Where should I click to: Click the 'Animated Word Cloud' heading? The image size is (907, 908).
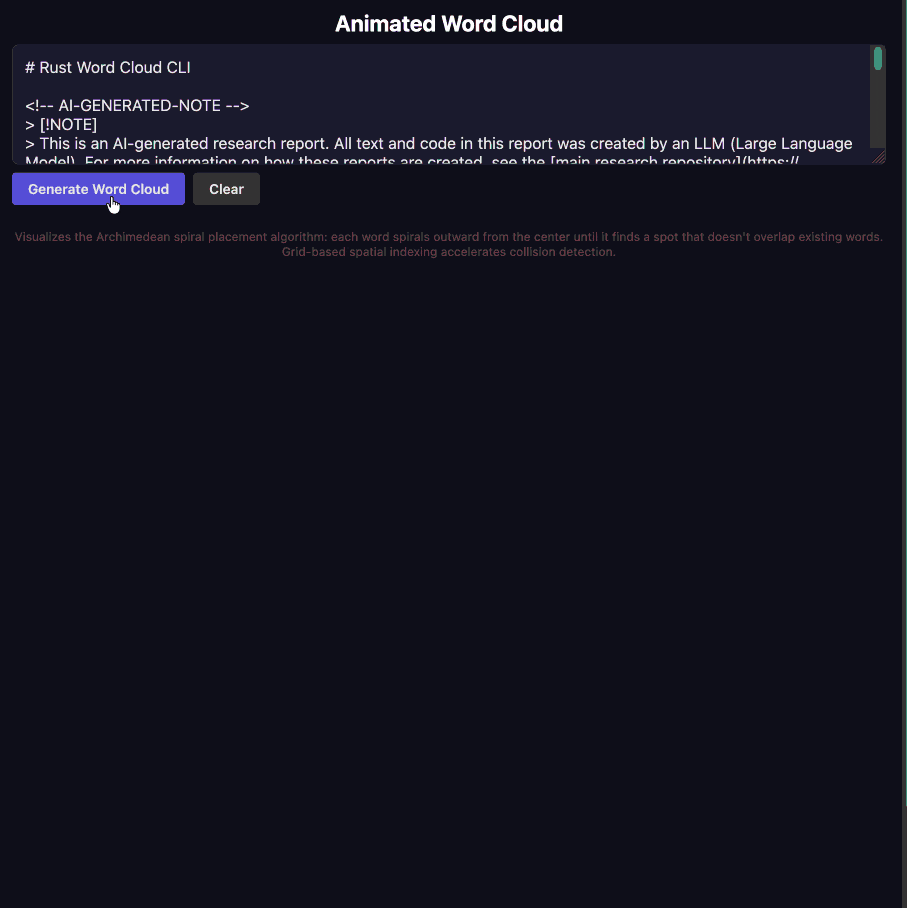tap(449, 24)
